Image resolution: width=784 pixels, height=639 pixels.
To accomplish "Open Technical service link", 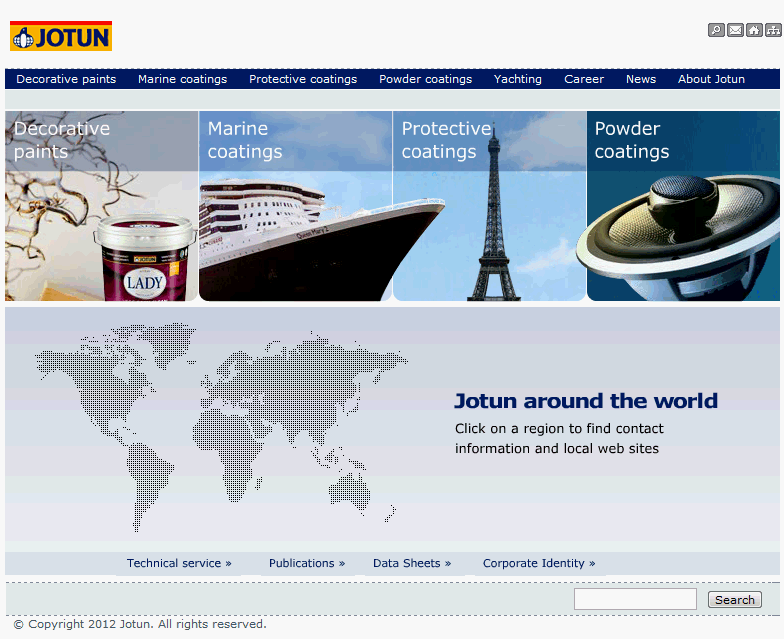I will [x=179, y=564].
